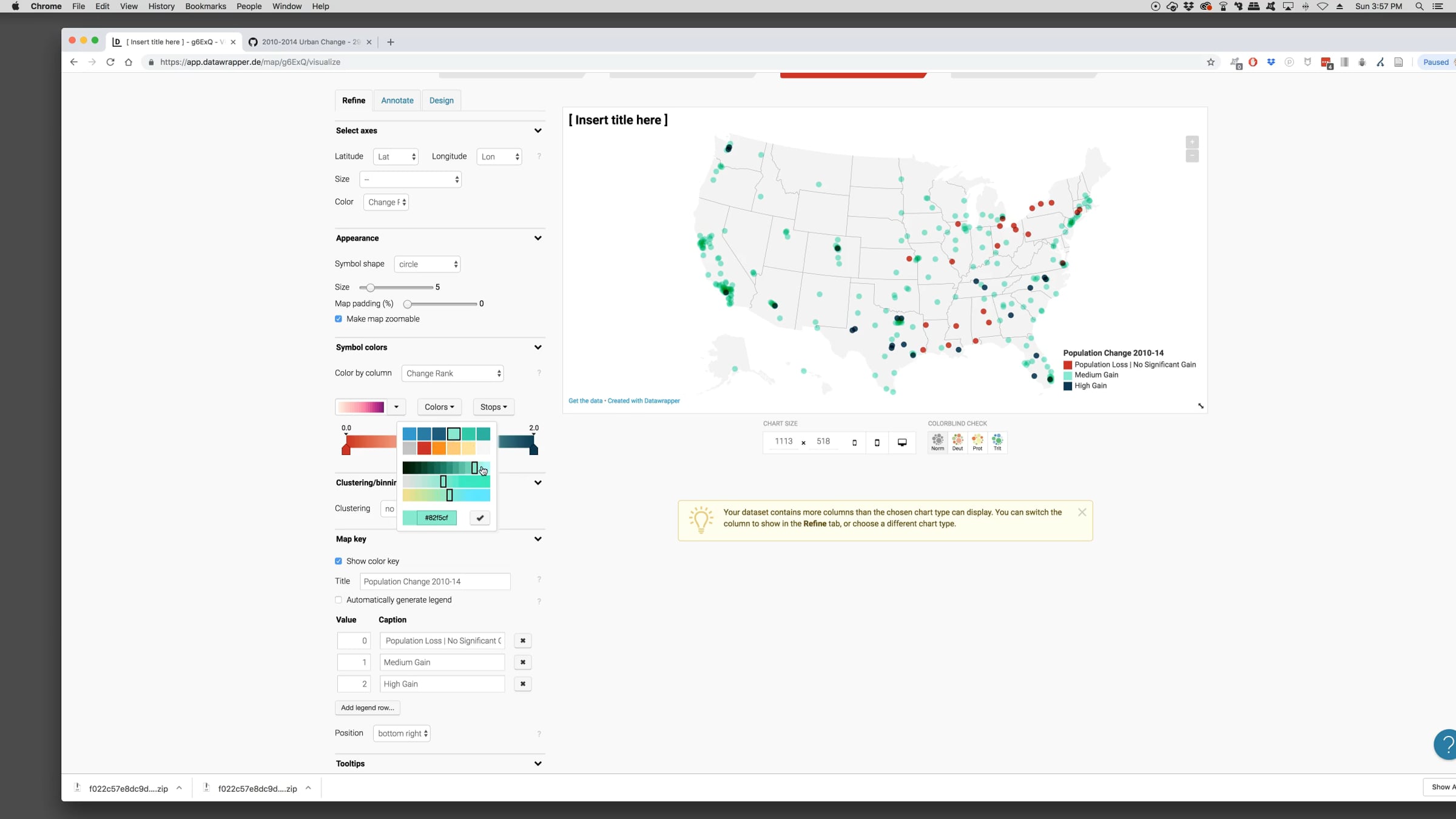Screen dimensions: 1456x819
Task: Enable Automatically generate legend
Action: click(339, 600)
